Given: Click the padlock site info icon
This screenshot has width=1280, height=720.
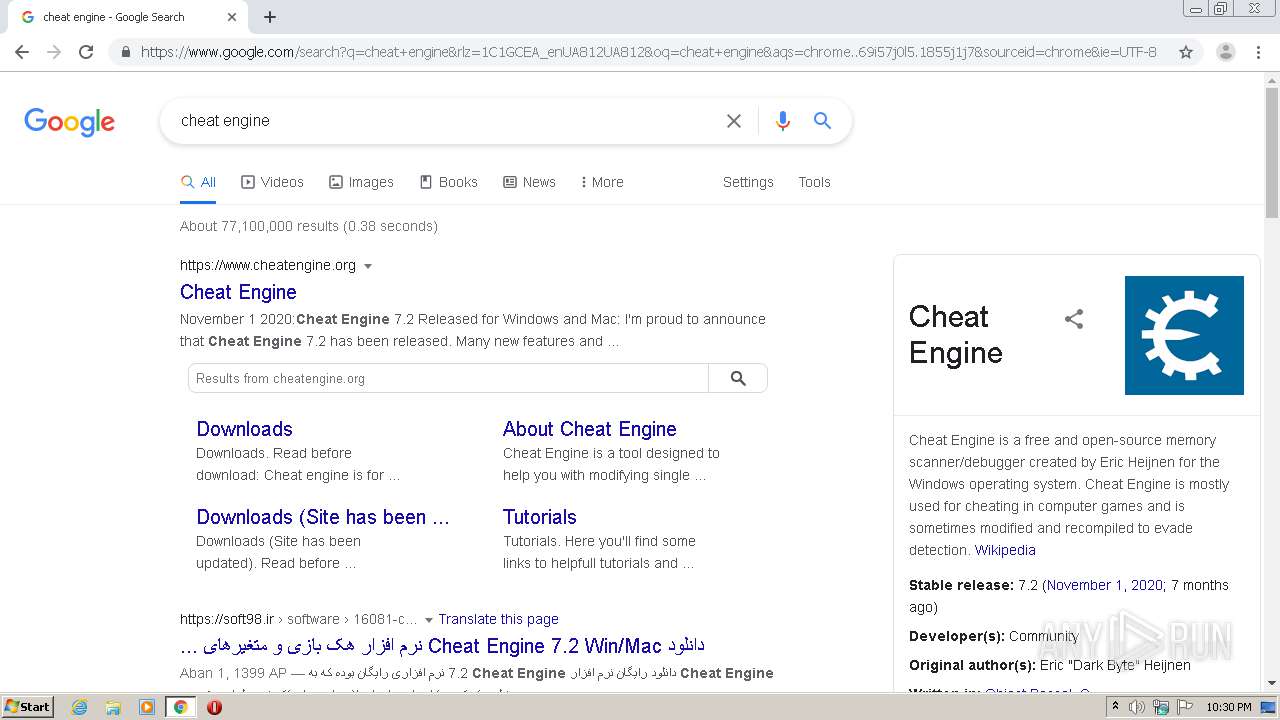Looking at the screenshot, I should point(125,52).
